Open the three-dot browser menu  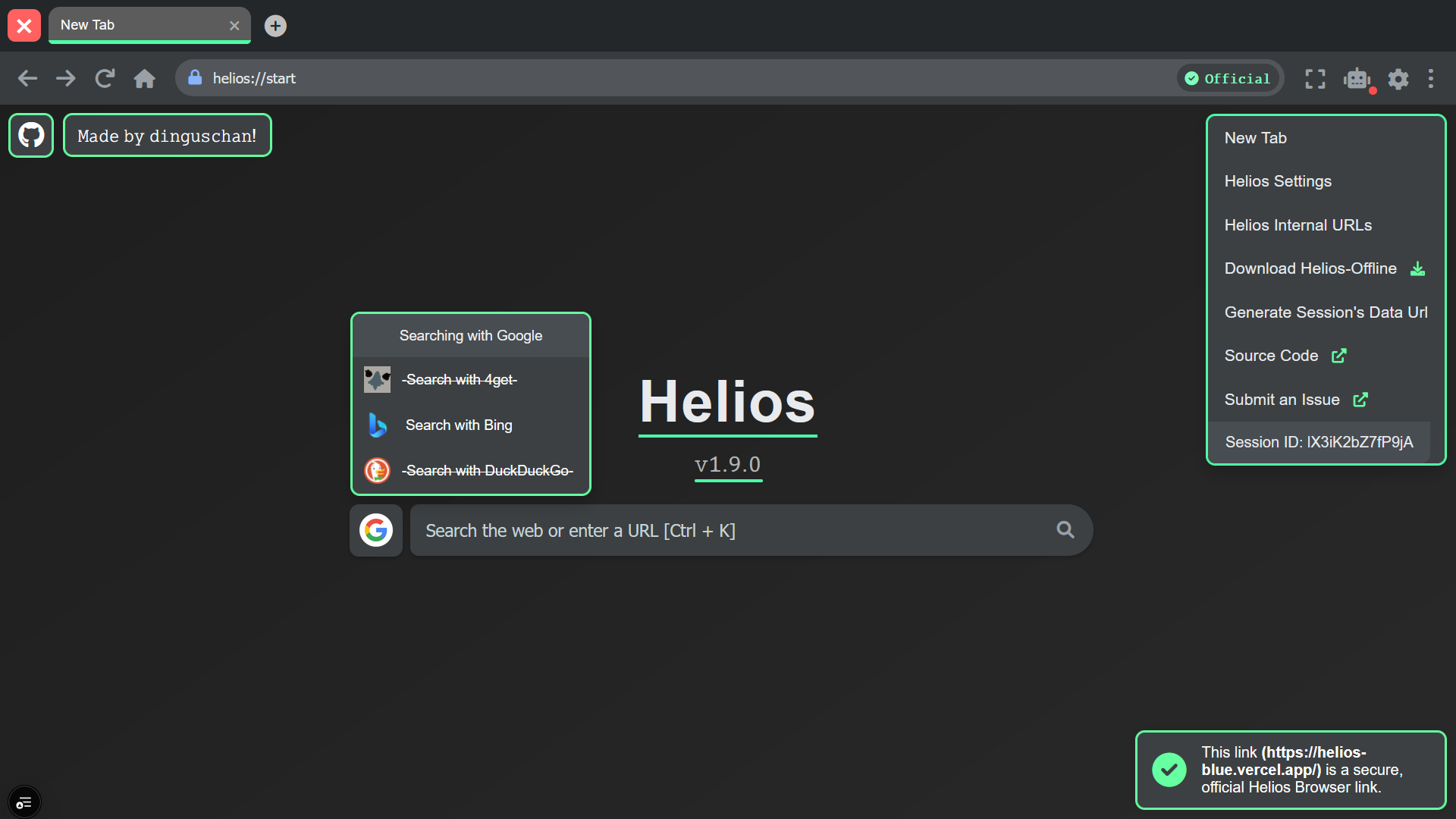pos(1431,78)
